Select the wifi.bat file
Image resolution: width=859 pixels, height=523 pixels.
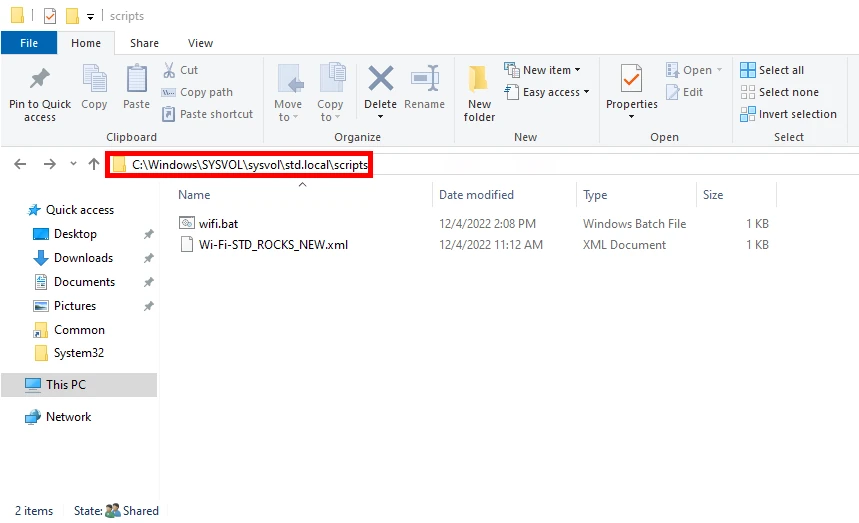click(218, 223)
